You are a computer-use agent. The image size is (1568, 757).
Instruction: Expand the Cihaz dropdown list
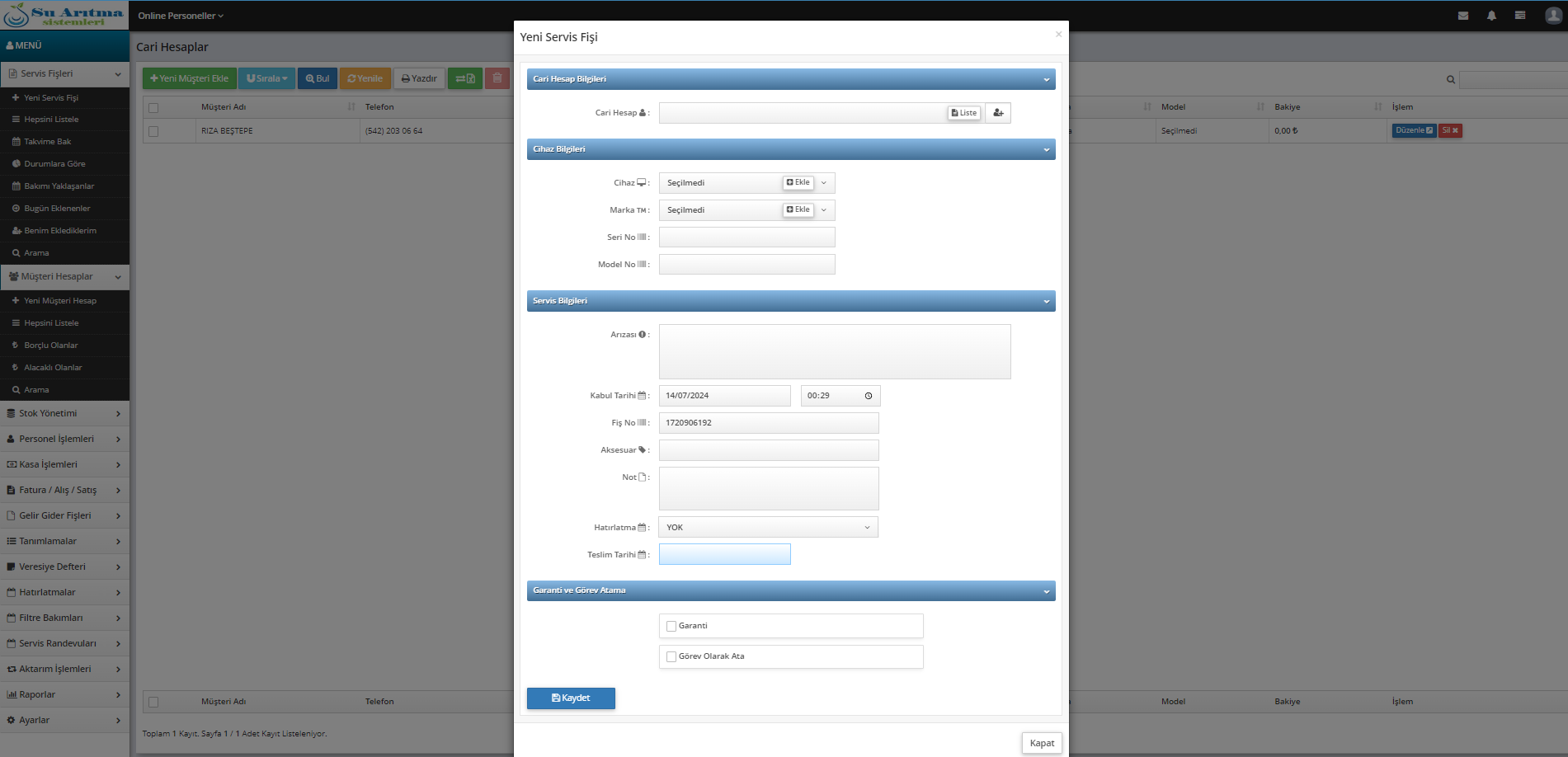[824, 183]
